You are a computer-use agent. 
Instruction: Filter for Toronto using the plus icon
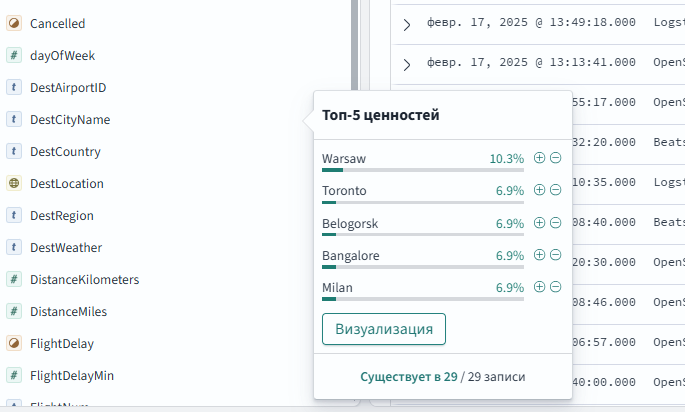click(540, 190)
